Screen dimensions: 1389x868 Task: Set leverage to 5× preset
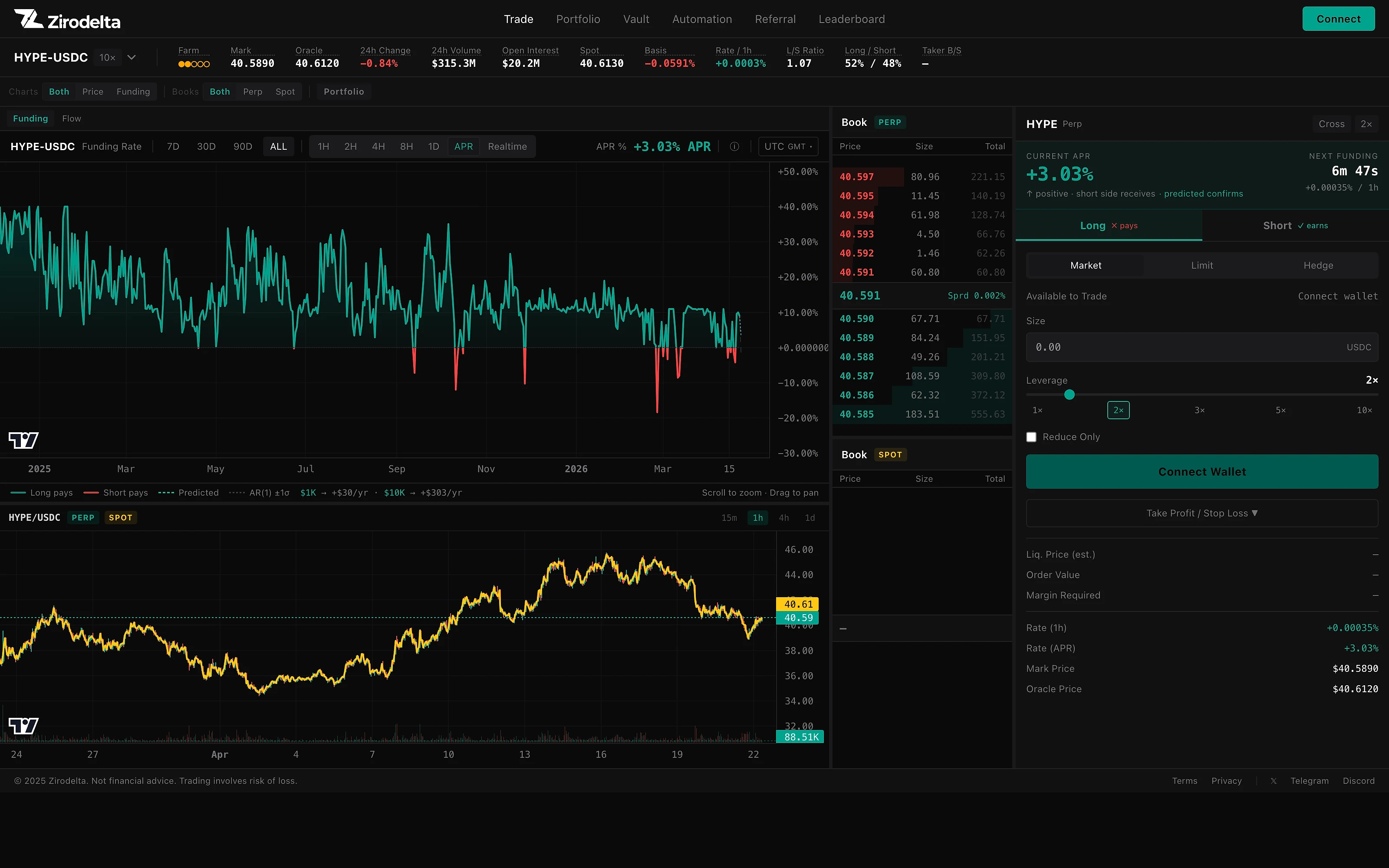click(1280, 411)
